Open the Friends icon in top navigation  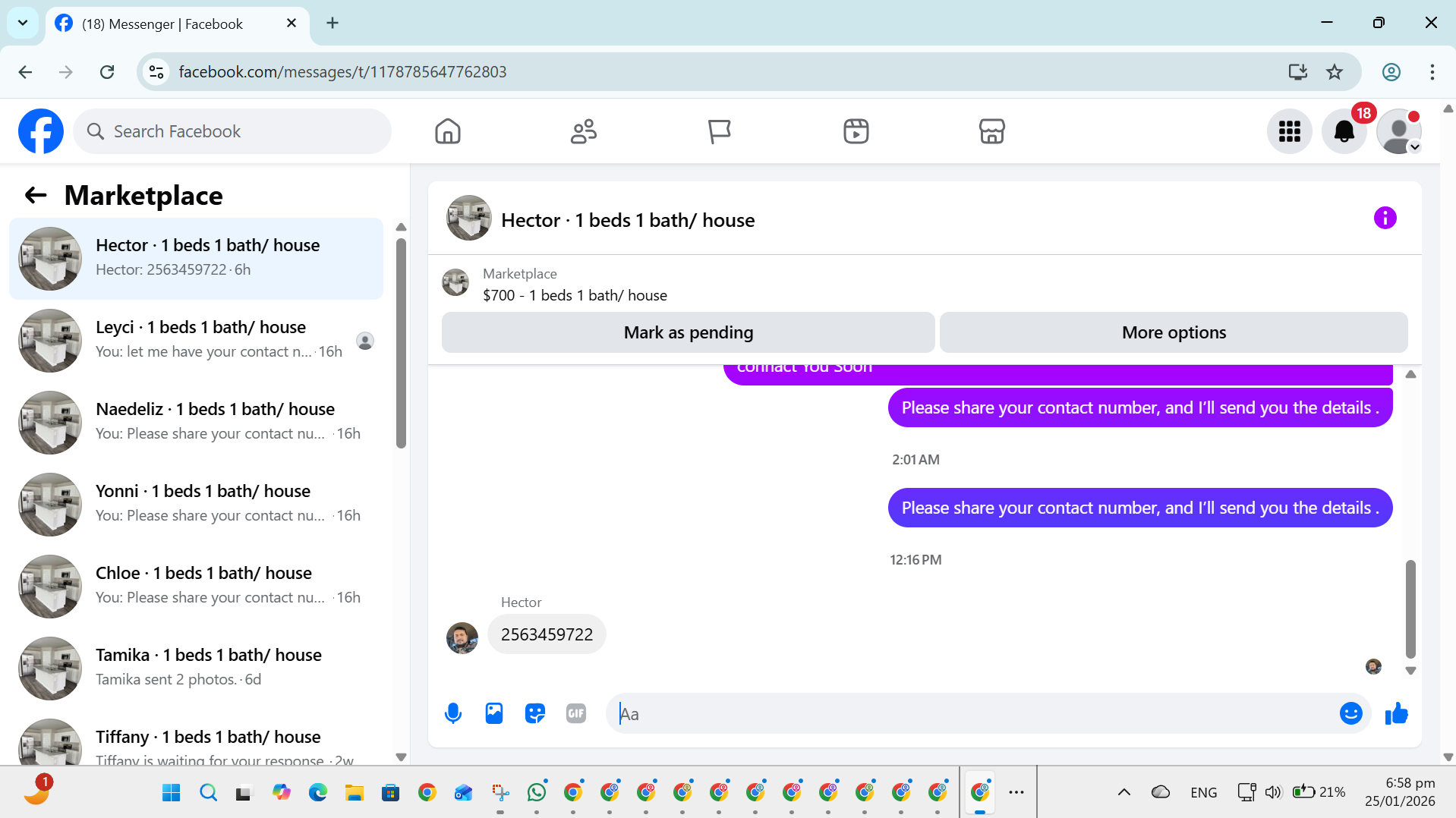click(584, 131)
